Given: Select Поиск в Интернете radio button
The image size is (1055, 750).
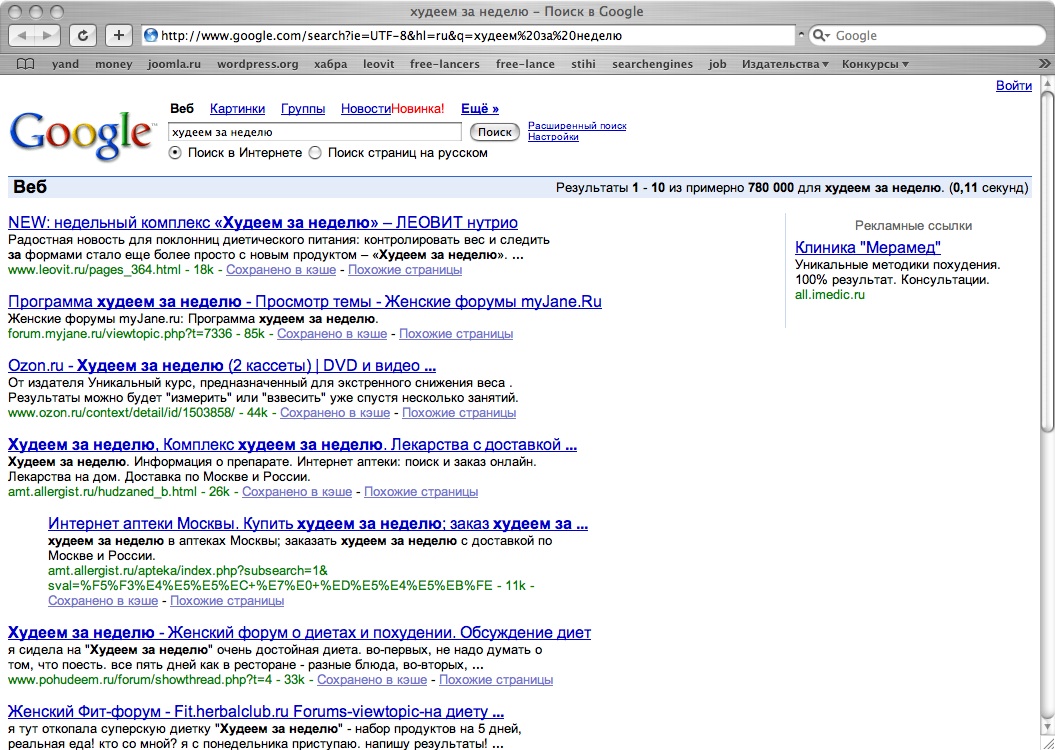Looking at the screenshot, I should [x=176, y=153].
